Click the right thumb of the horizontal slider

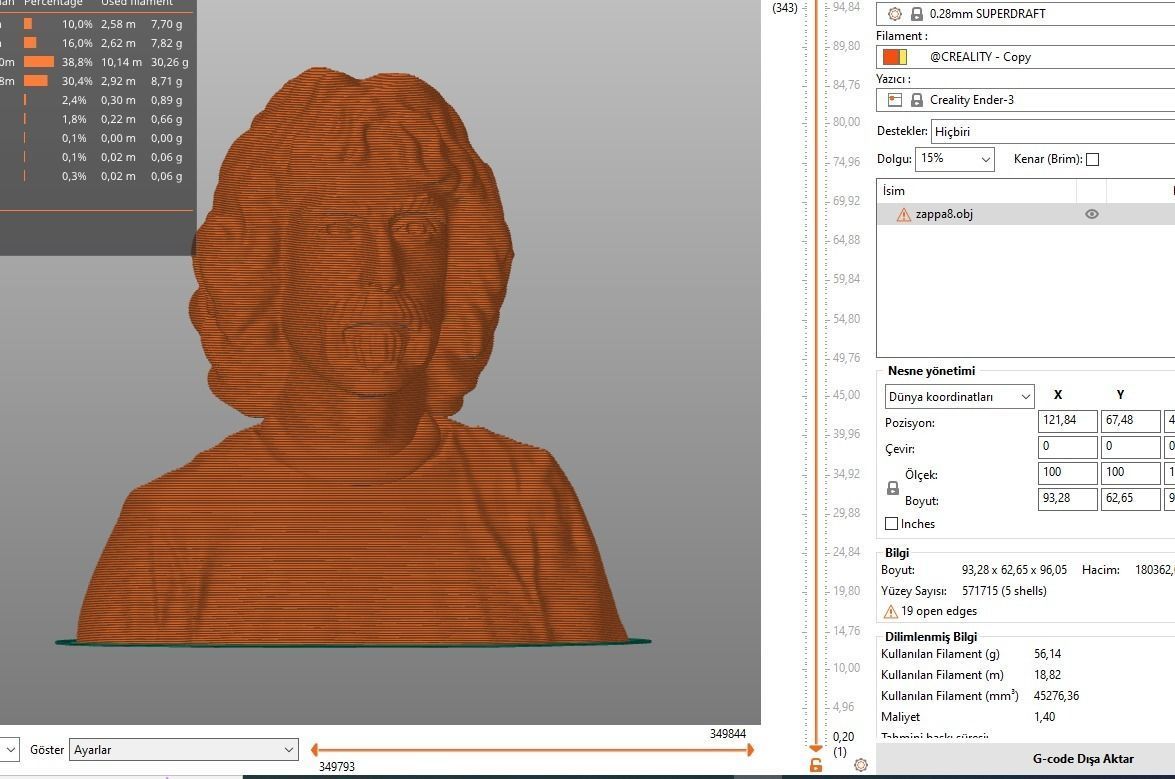(x=749, y=750)
